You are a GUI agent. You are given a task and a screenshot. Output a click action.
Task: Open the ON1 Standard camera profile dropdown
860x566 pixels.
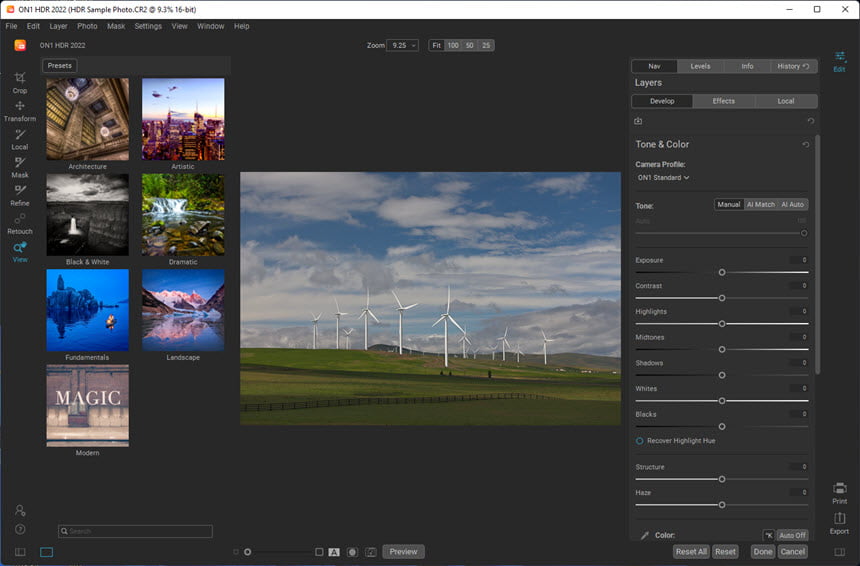pos(663,178)
